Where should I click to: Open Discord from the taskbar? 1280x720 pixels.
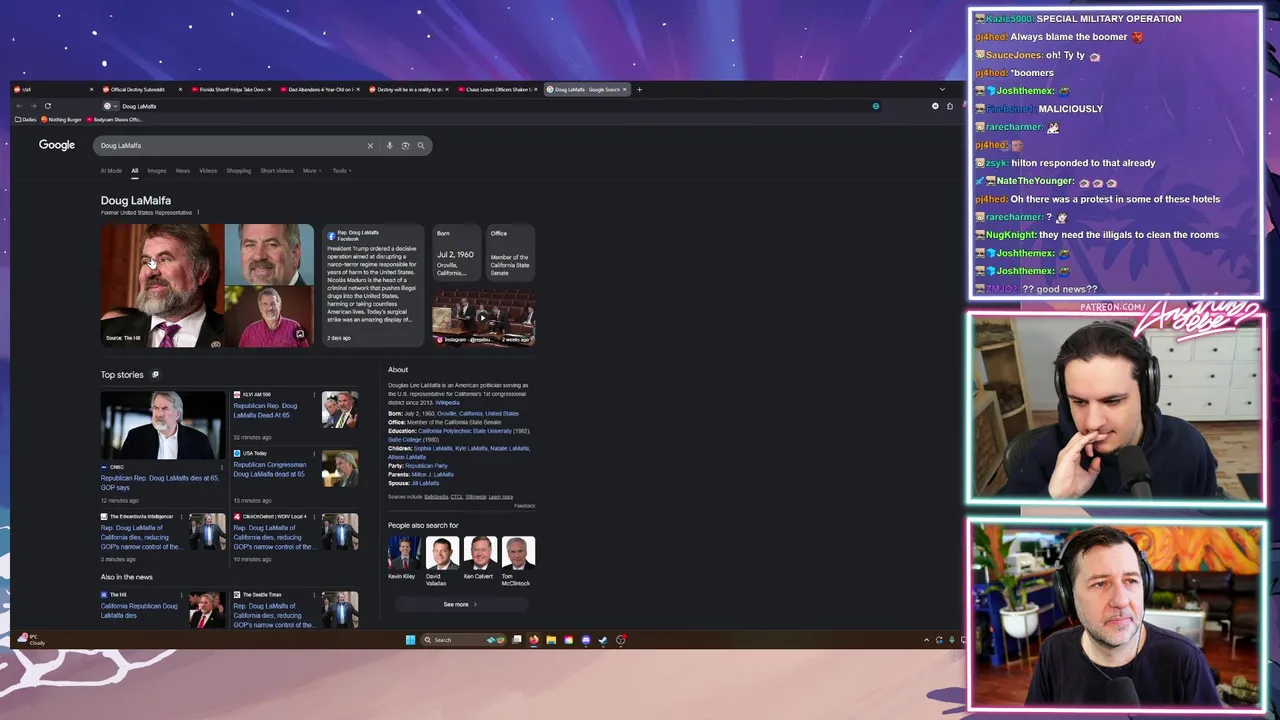pos(586,640)
